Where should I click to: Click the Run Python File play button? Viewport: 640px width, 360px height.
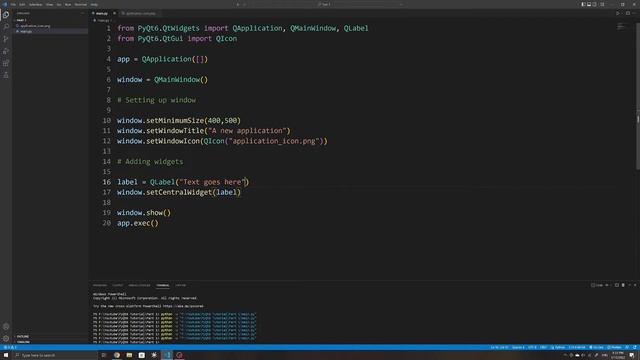(x=618, y=13)
